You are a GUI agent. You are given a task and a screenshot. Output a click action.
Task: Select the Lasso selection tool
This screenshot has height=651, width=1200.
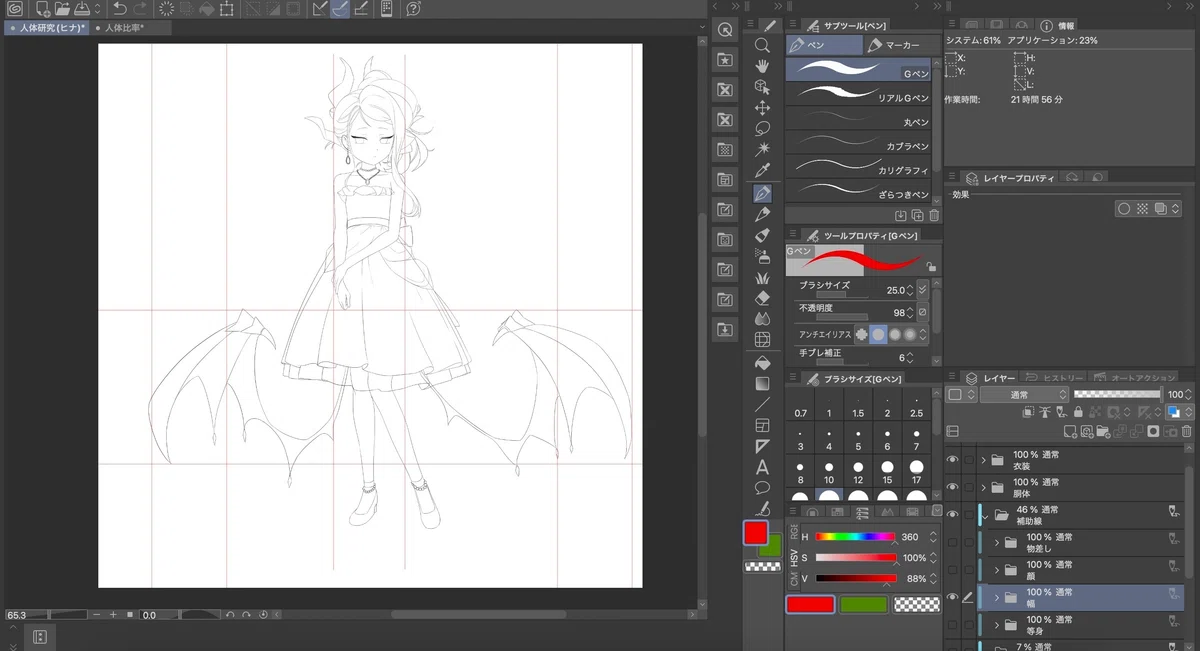(762, 129)
